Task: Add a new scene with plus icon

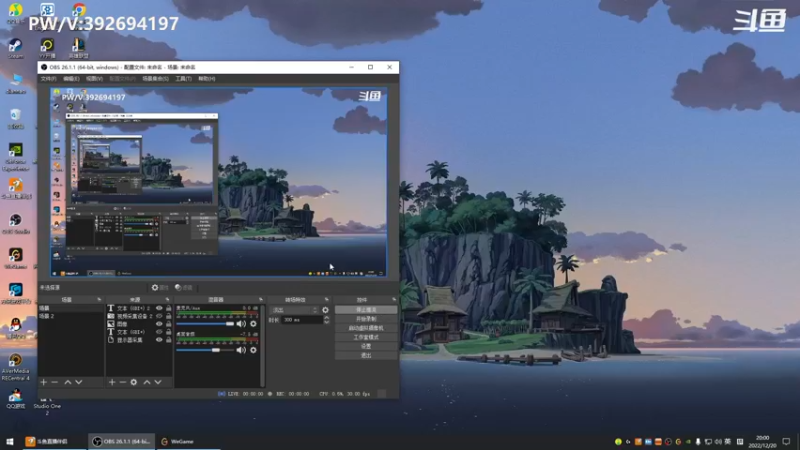Action: 43,382
